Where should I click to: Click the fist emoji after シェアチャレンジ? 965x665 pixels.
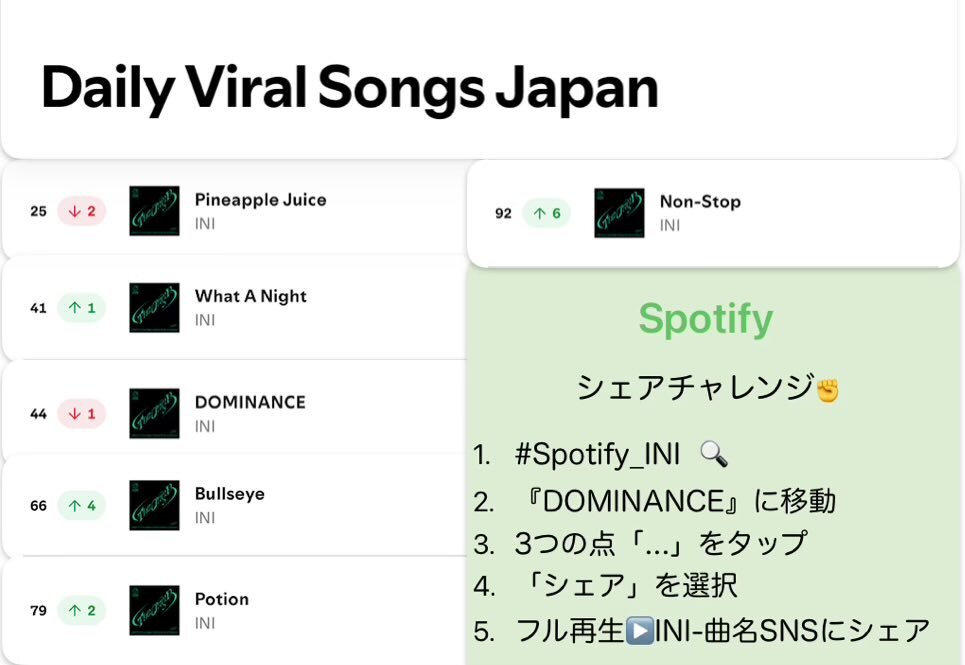click(828, 391)
